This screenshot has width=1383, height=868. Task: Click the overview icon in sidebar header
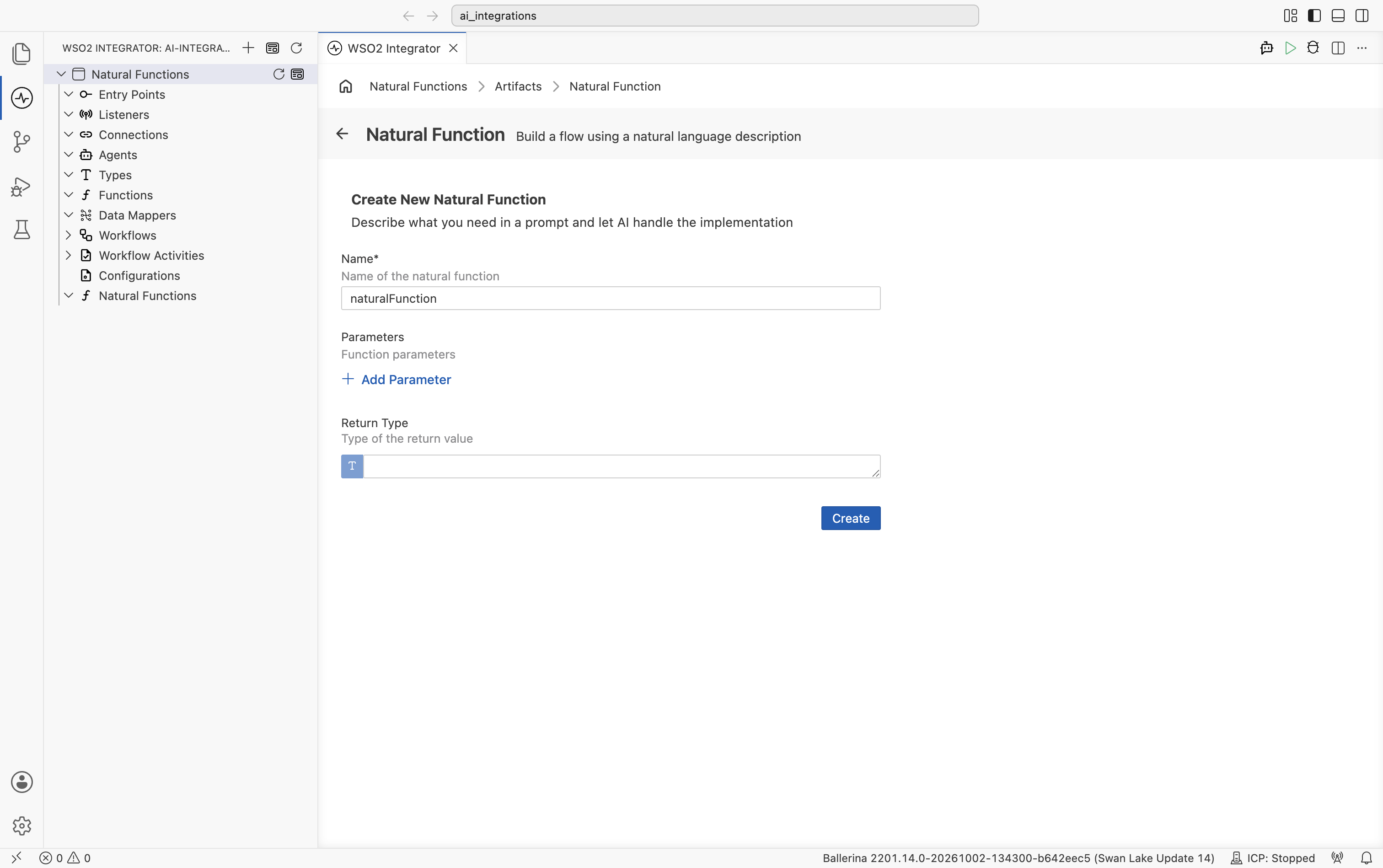[x=273, y=48]
